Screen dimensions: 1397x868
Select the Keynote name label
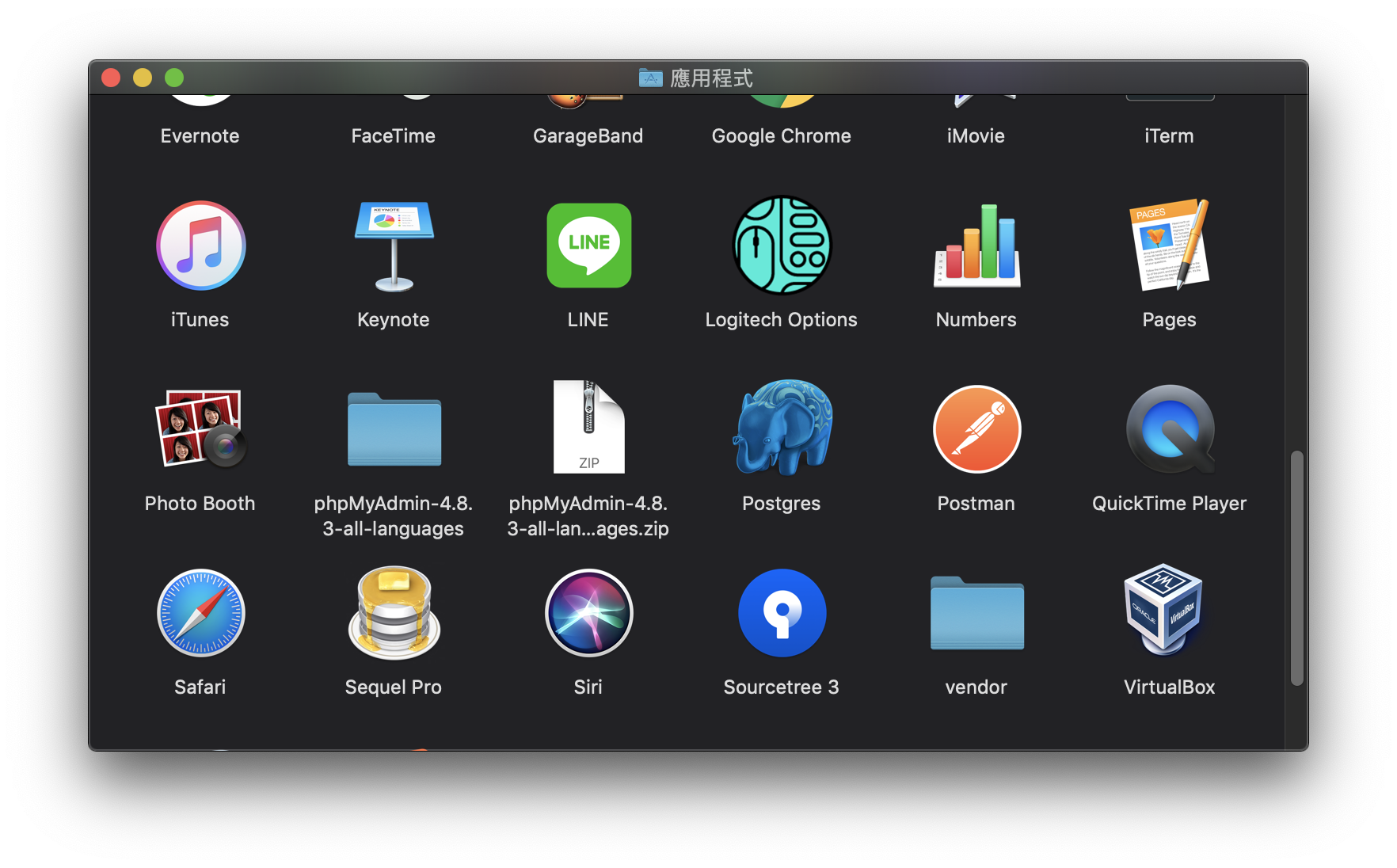tap(394, 320)
